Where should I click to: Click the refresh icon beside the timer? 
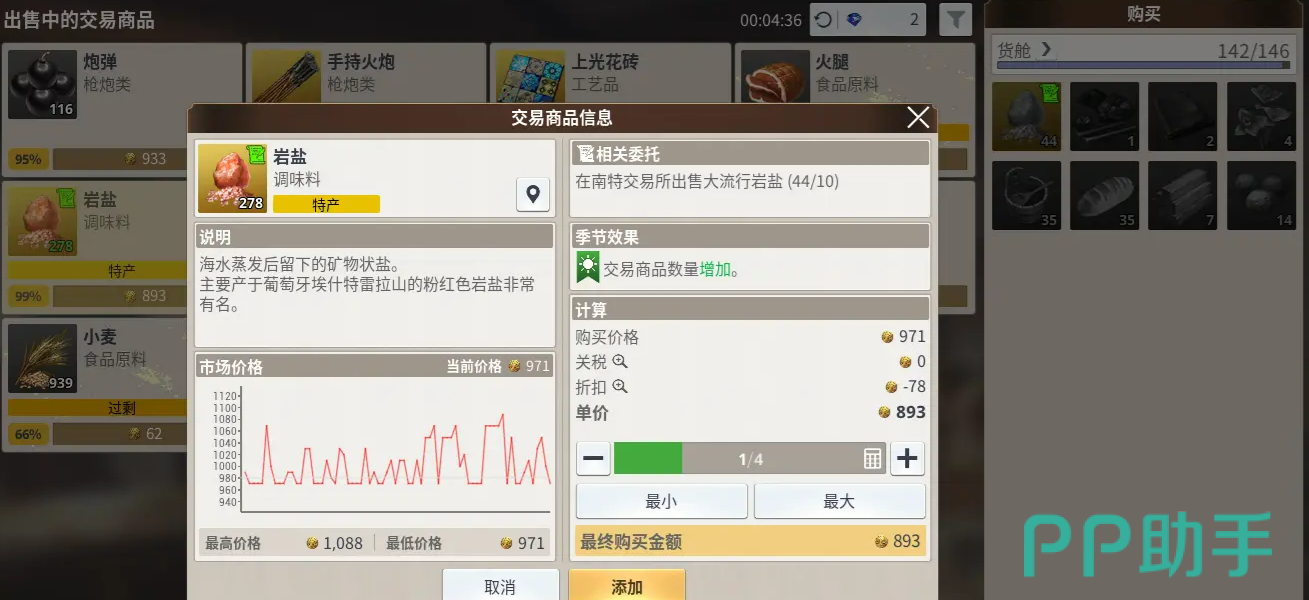click(x=822, y=20)
